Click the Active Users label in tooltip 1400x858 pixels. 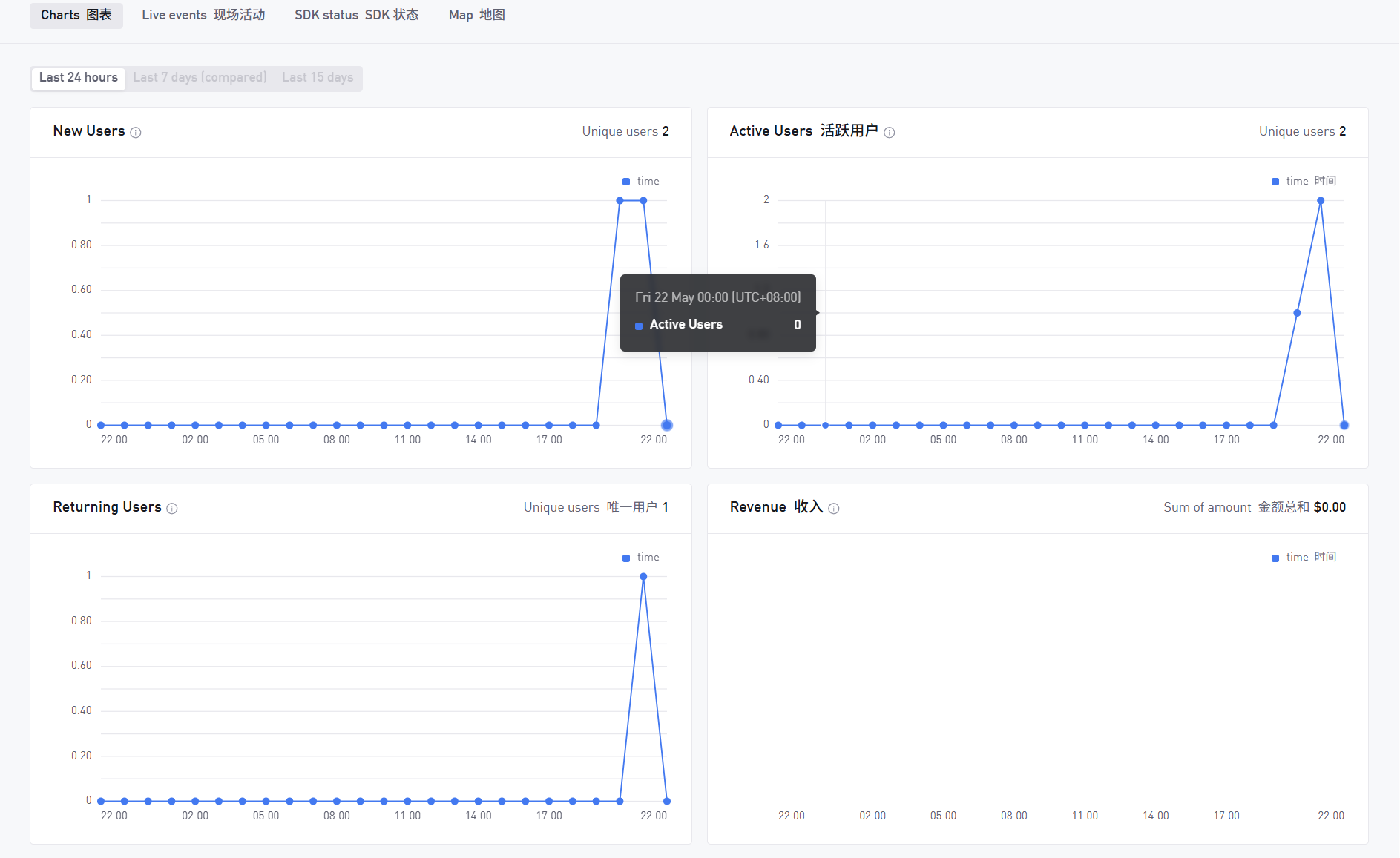click(x=686, y=325)
